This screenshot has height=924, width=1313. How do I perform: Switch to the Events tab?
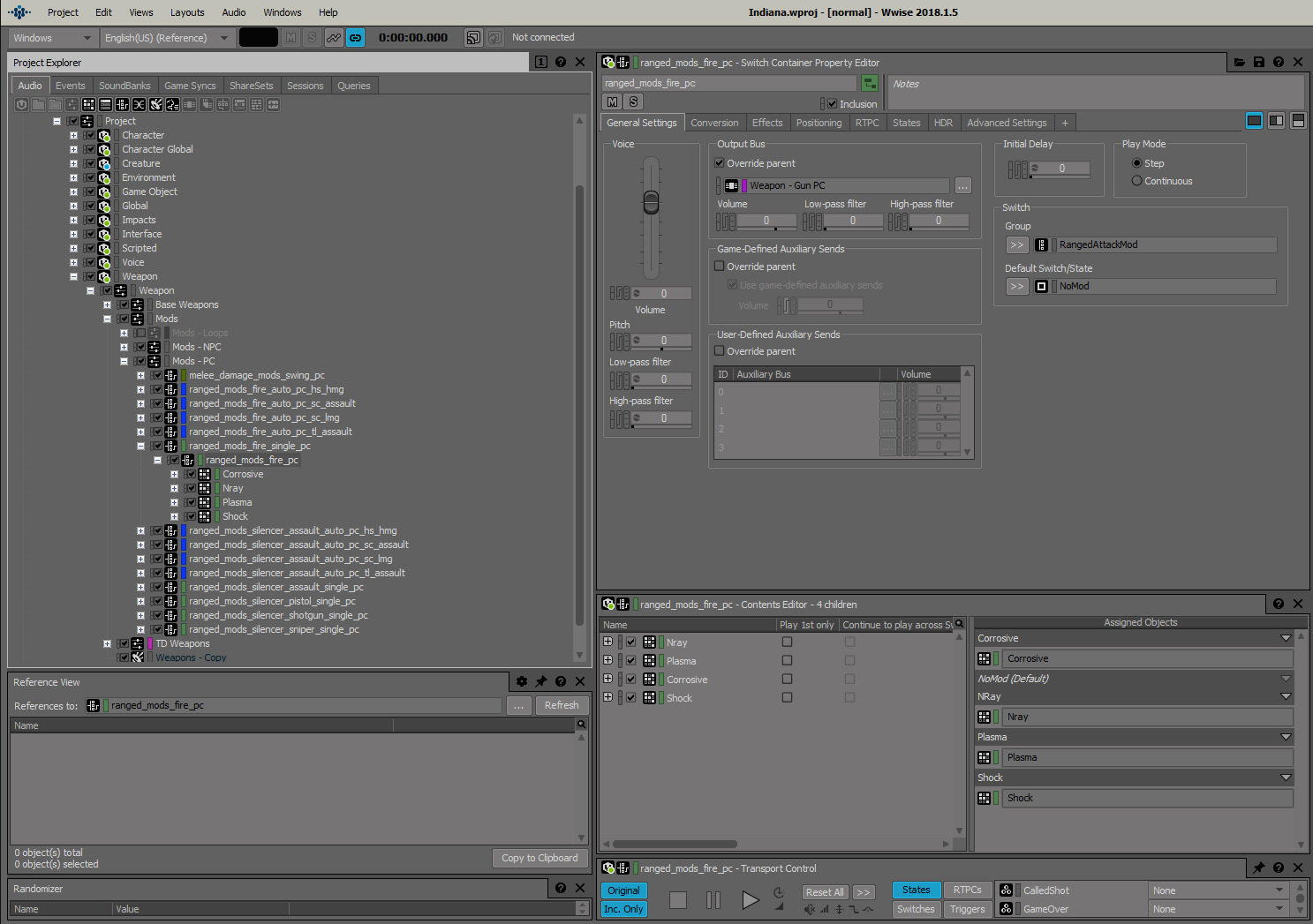point(71,86)
